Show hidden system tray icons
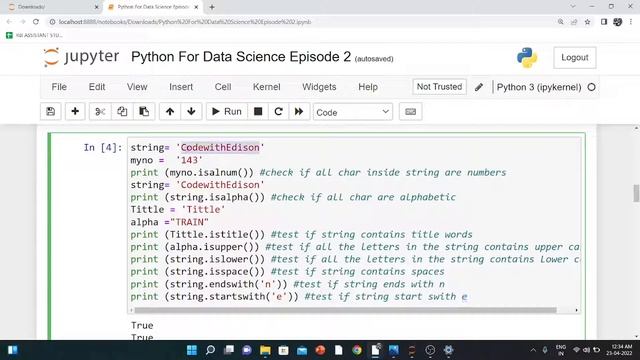640x360 pixels. 533,350
